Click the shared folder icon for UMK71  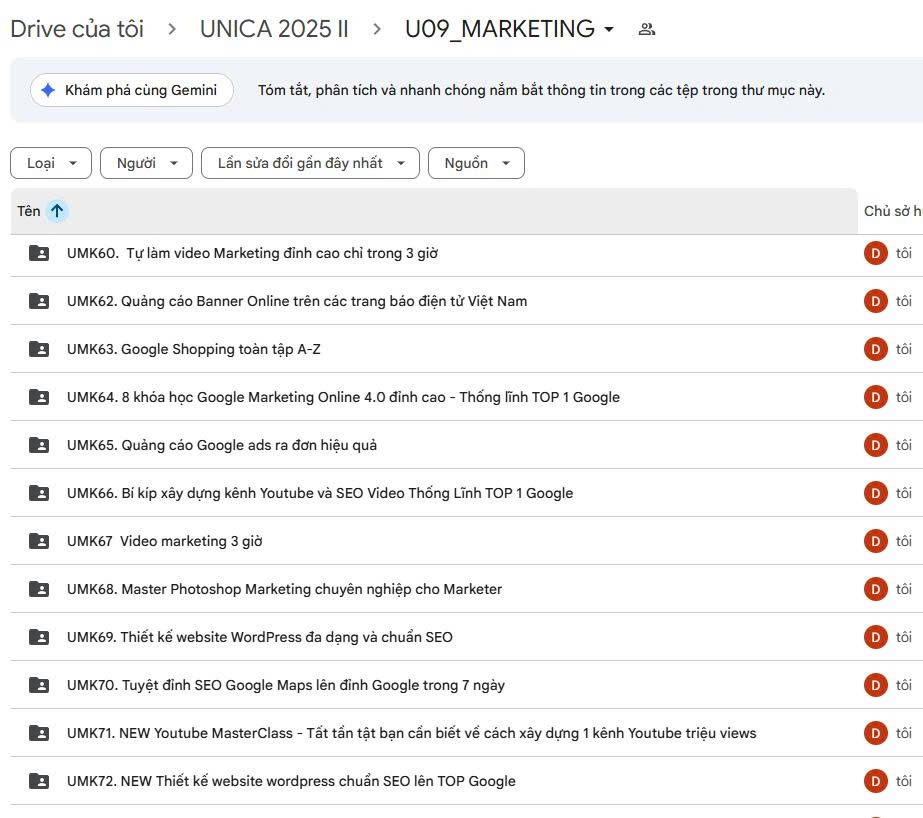click(39, 733)
